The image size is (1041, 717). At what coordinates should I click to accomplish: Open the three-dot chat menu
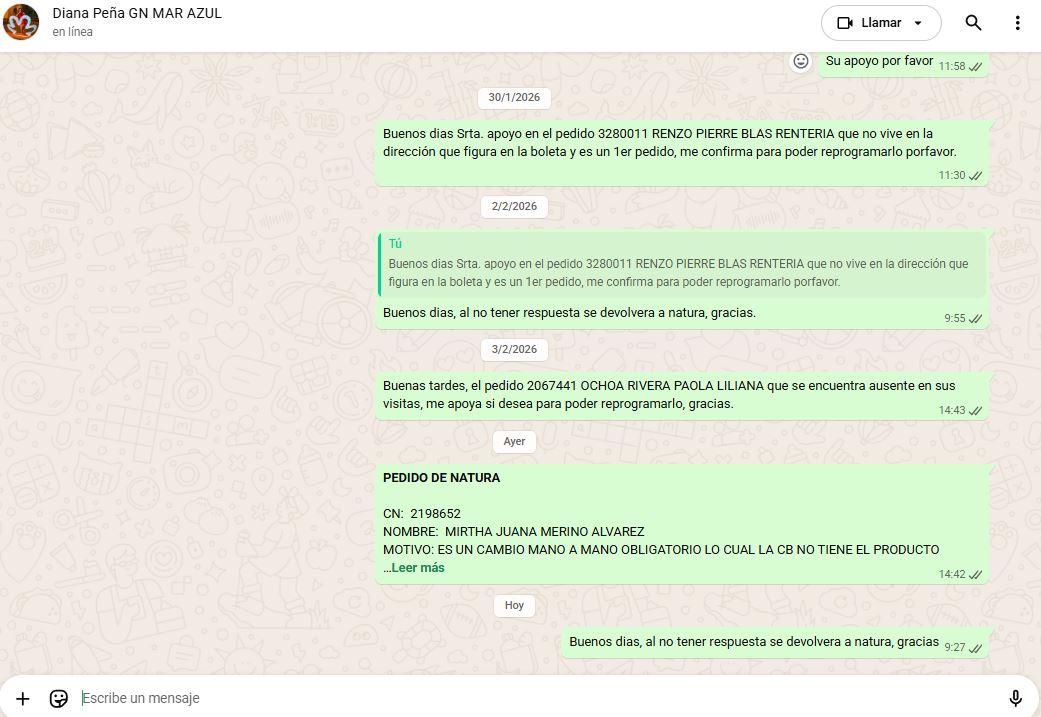pos(1018,23)
